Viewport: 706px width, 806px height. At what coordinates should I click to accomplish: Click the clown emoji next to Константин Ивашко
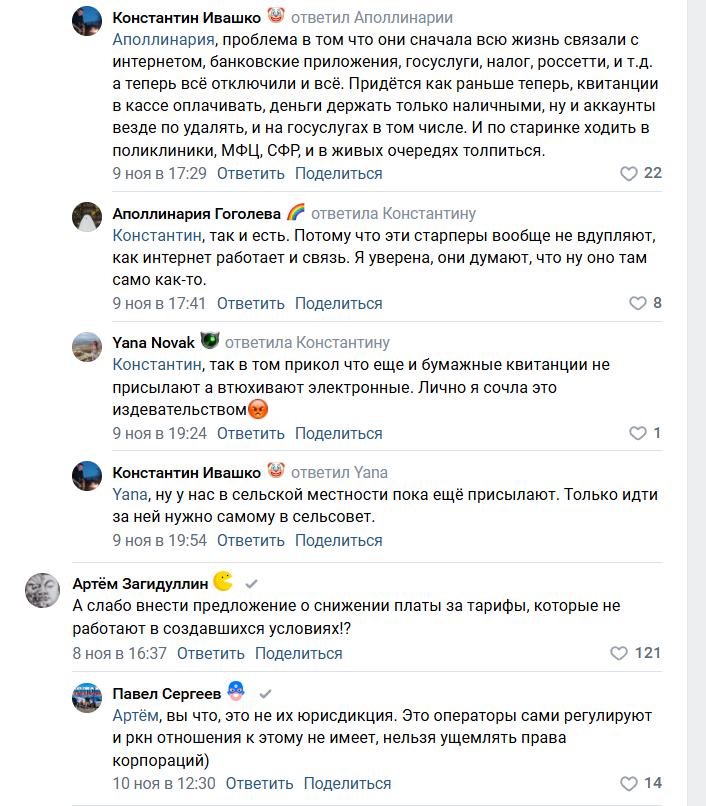[x=274, y=16]
